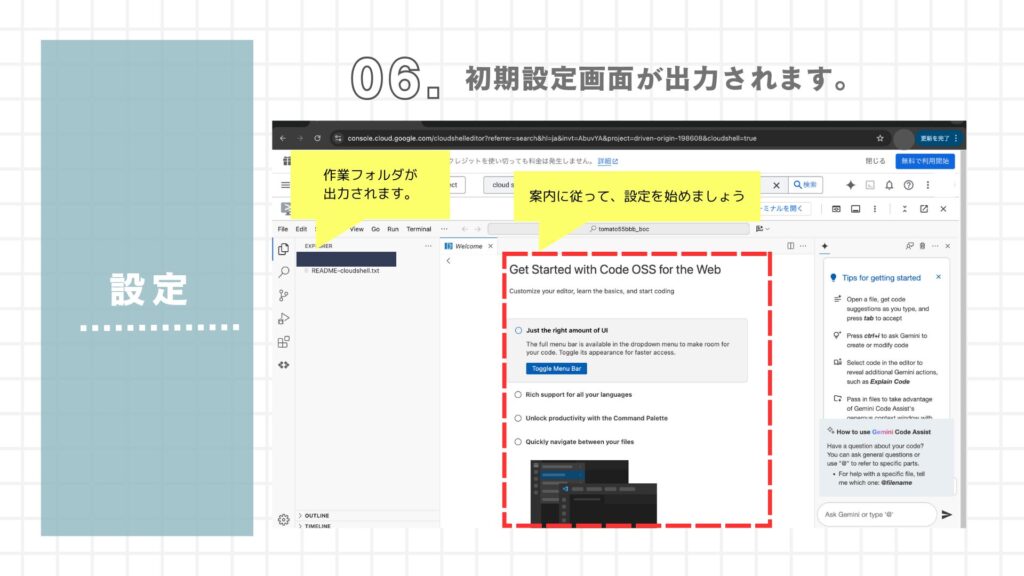
Task: Open Cloud Shell in a new window
Action: coord(923,209)
